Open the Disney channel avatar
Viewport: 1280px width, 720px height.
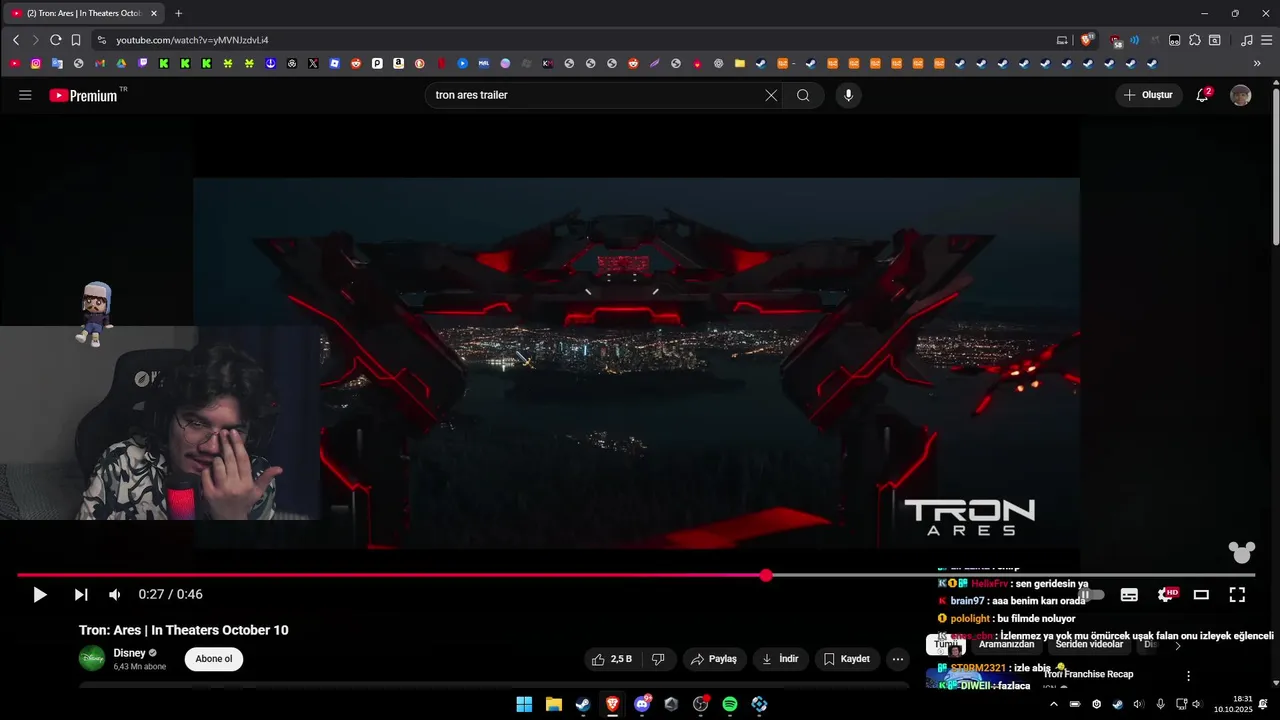[92, 659]
